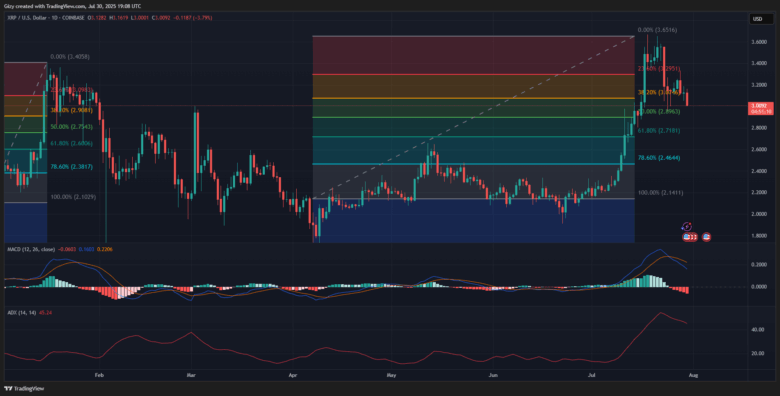
Task: Click the purple lightning event icon
Action: pyautogui.click(x=687, y=227)
